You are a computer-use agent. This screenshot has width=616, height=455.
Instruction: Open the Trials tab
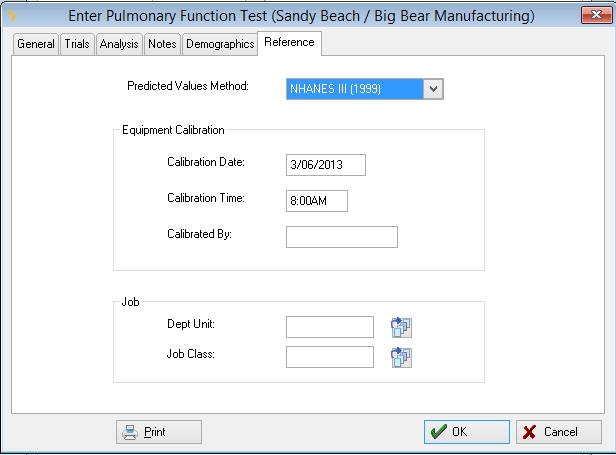77,44
